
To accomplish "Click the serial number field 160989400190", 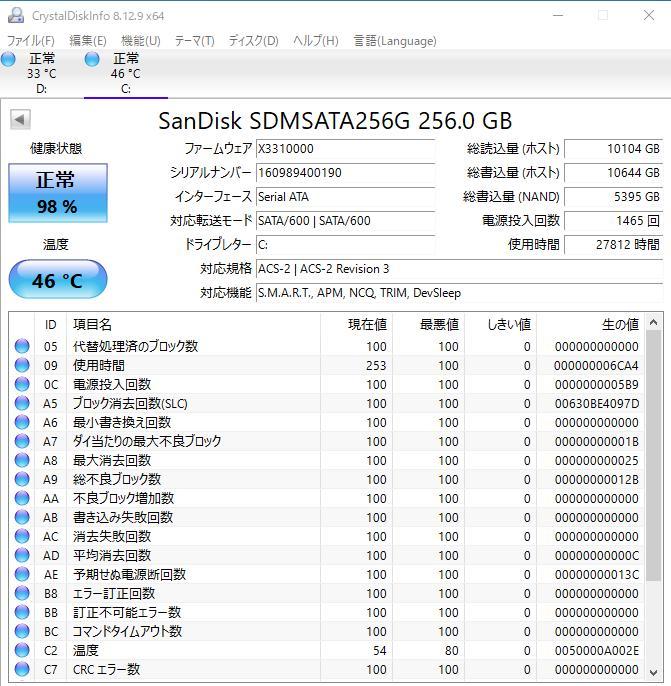I will click(345, 173).
